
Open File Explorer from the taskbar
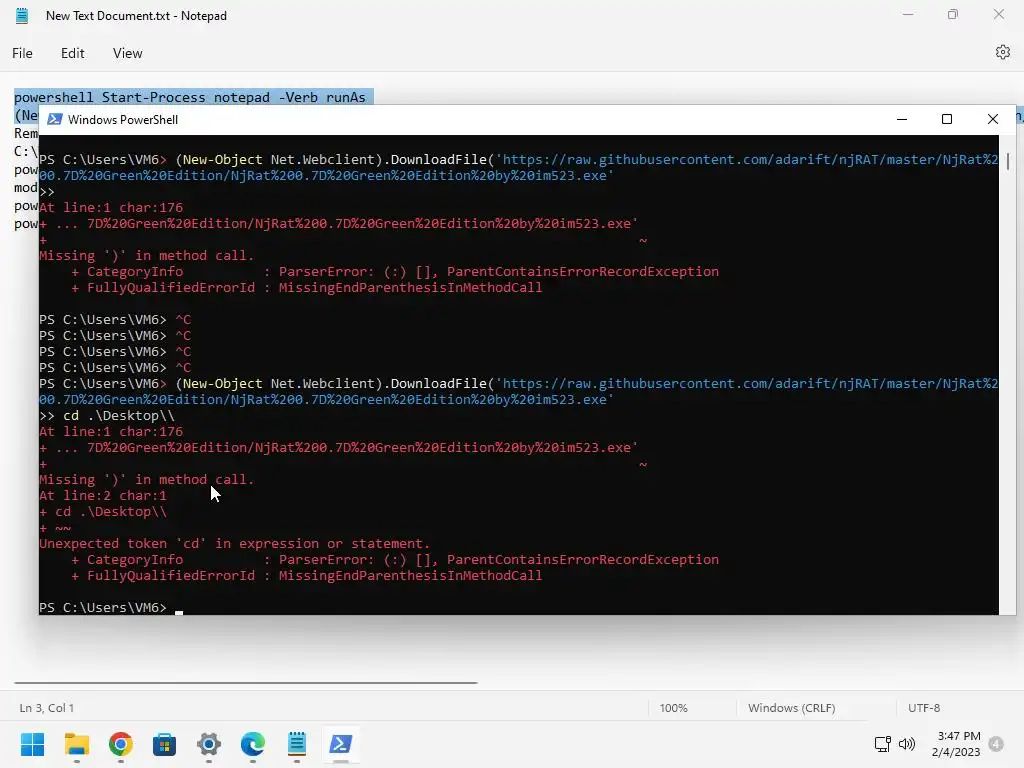[x=76, y=744]
